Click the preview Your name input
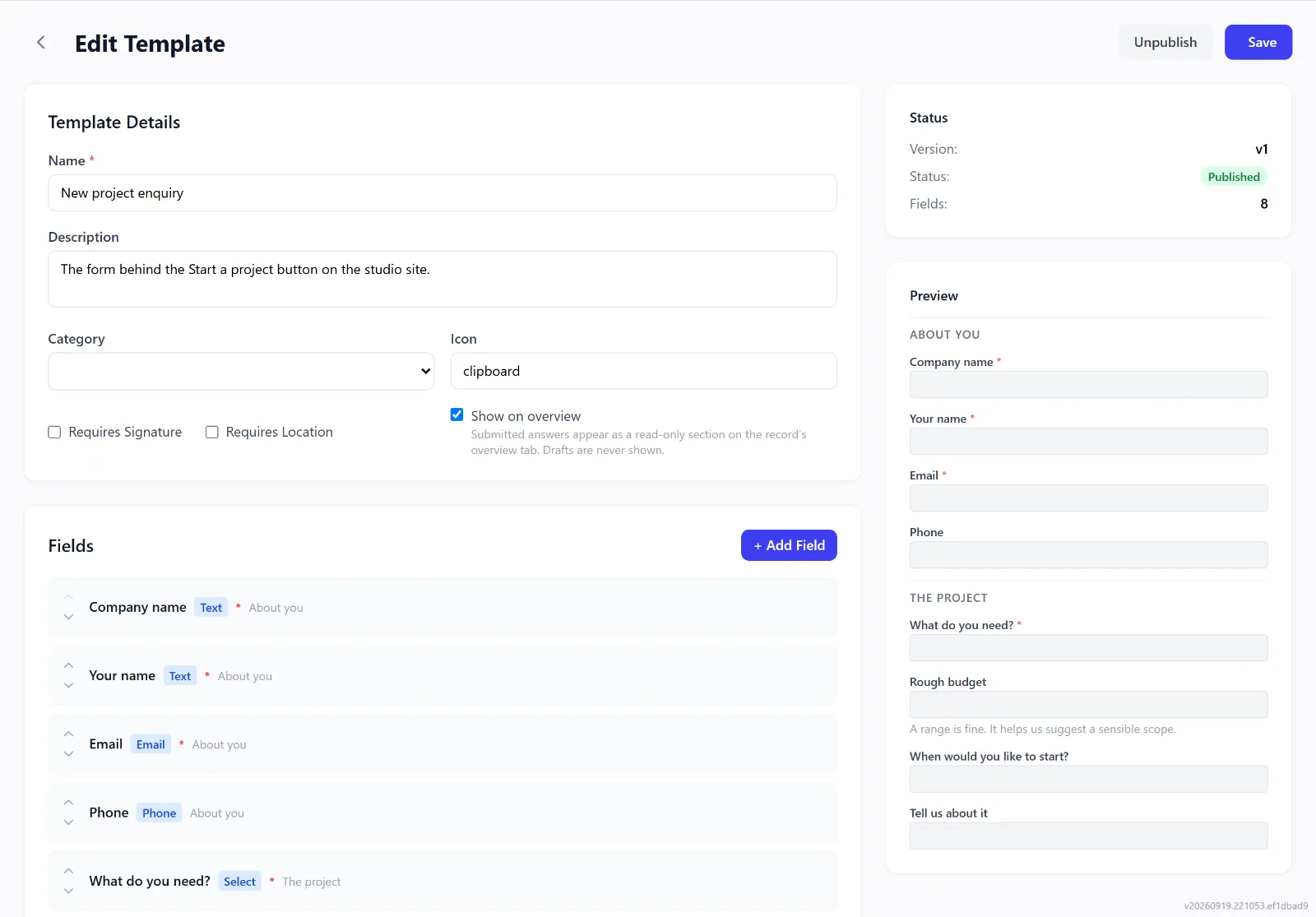The image size is (1316, 917). pos(1088,442)
